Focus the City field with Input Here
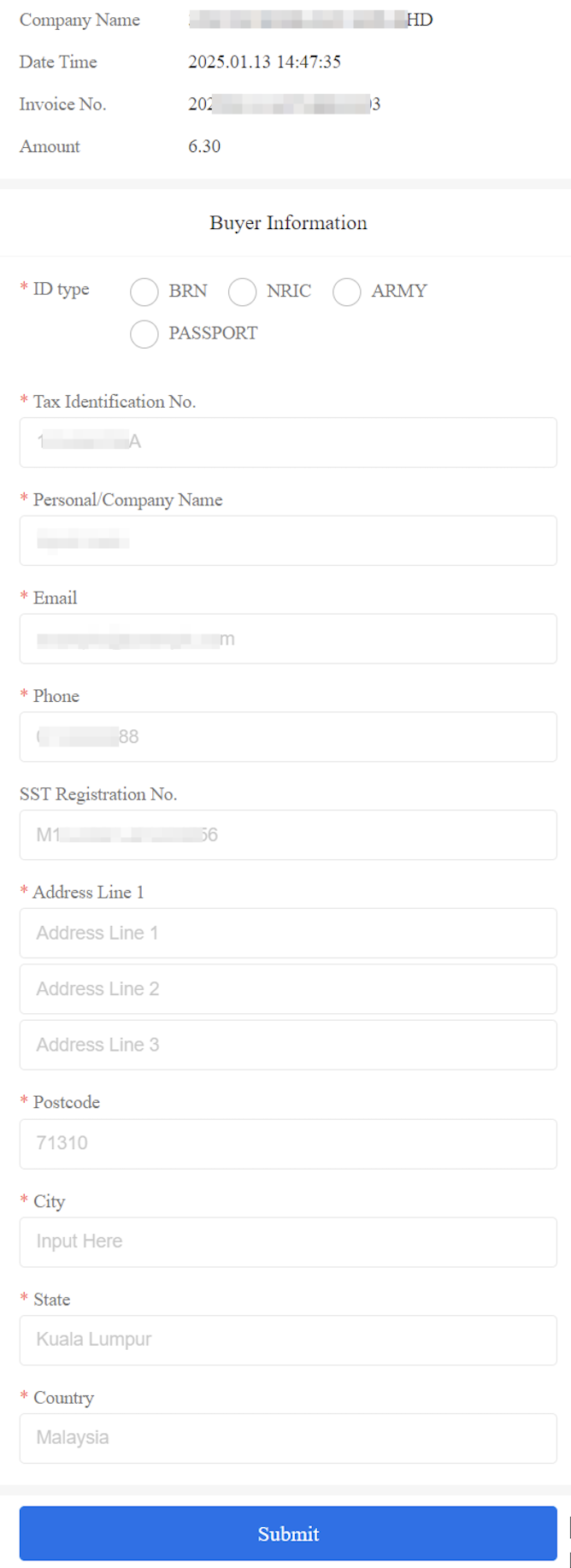Viewport: 571px width, 1568px height. [288, 1241]
